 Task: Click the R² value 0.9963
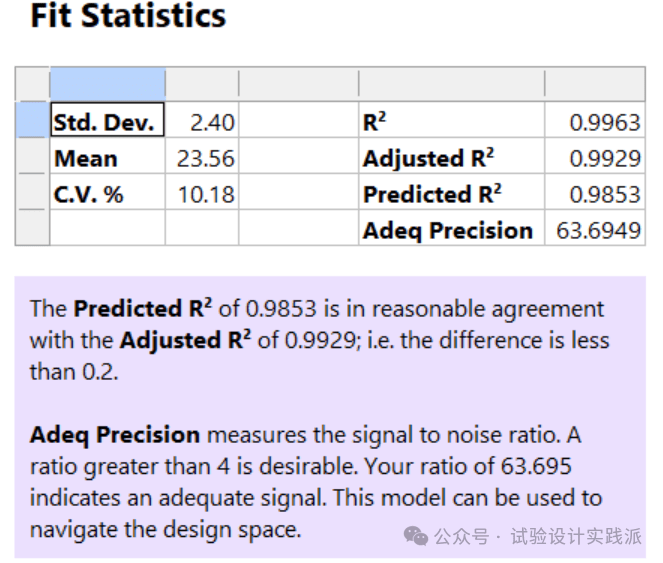[595, 120]
